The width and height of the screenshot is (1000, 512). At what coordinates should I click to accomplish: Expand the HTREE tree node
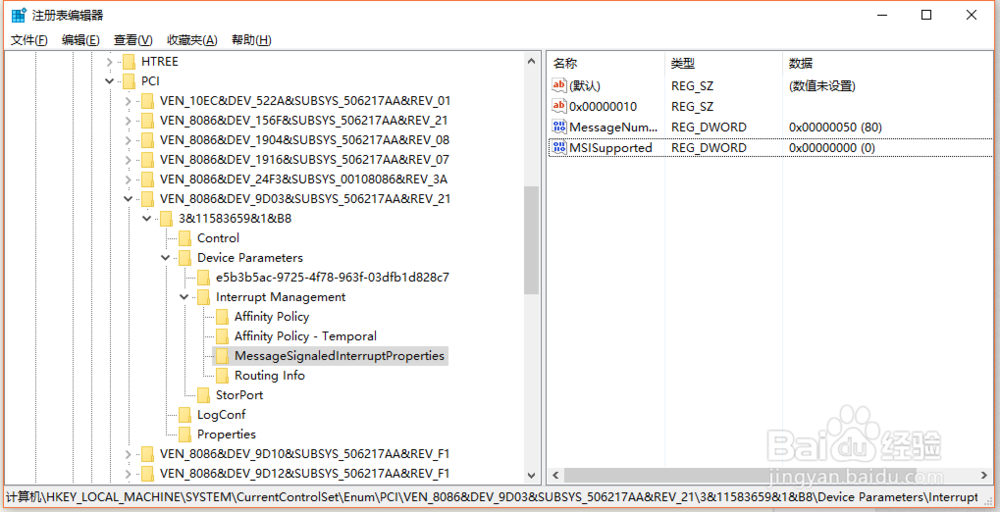(x=110, y=62)
